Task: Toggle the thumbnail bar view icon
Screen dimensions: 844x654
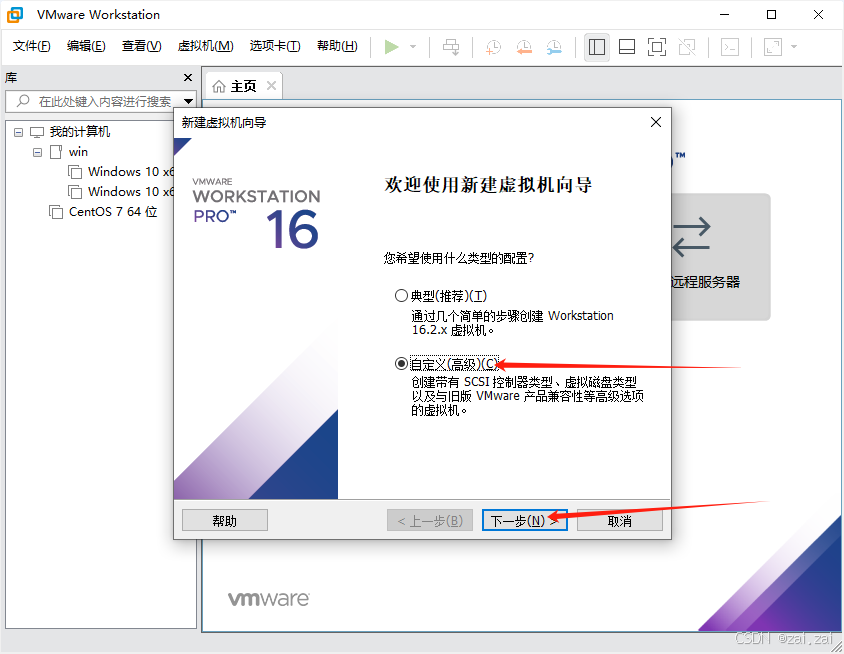Action: tap(627, 47)
